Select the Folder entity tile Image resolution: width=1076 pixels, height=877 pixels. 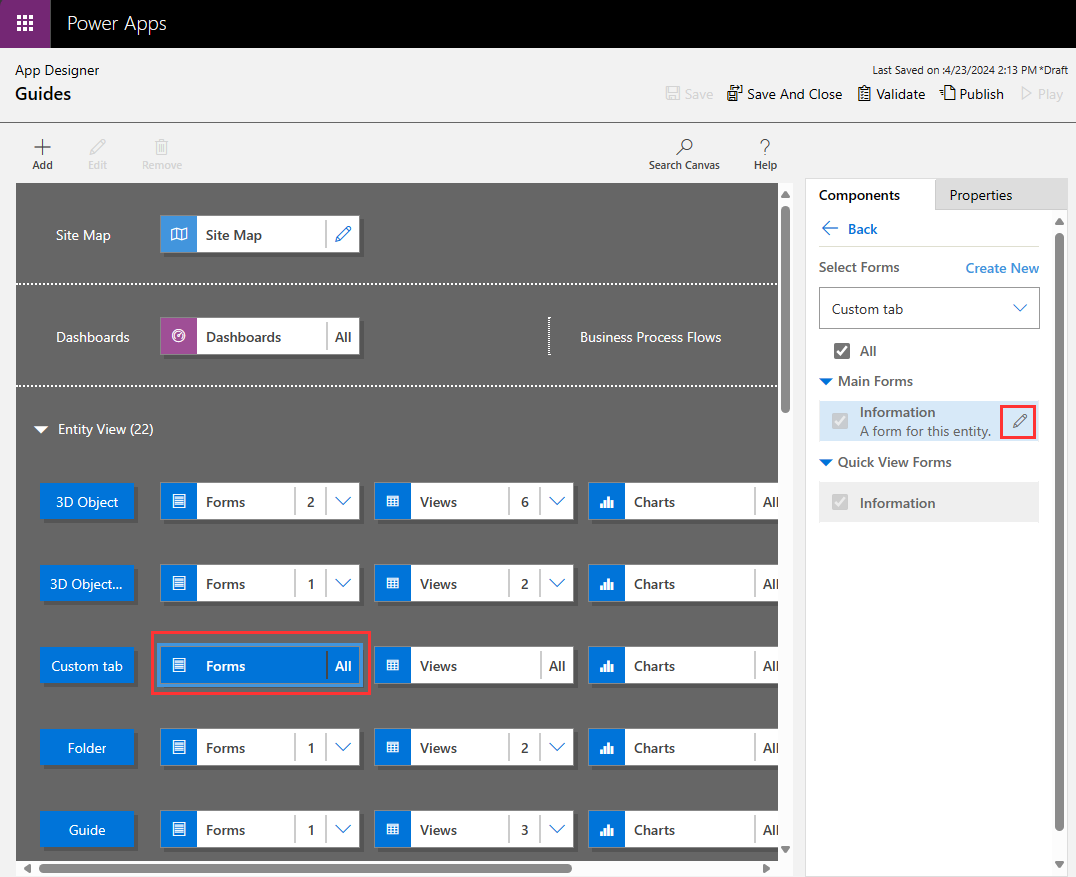(x=87, y=747)
